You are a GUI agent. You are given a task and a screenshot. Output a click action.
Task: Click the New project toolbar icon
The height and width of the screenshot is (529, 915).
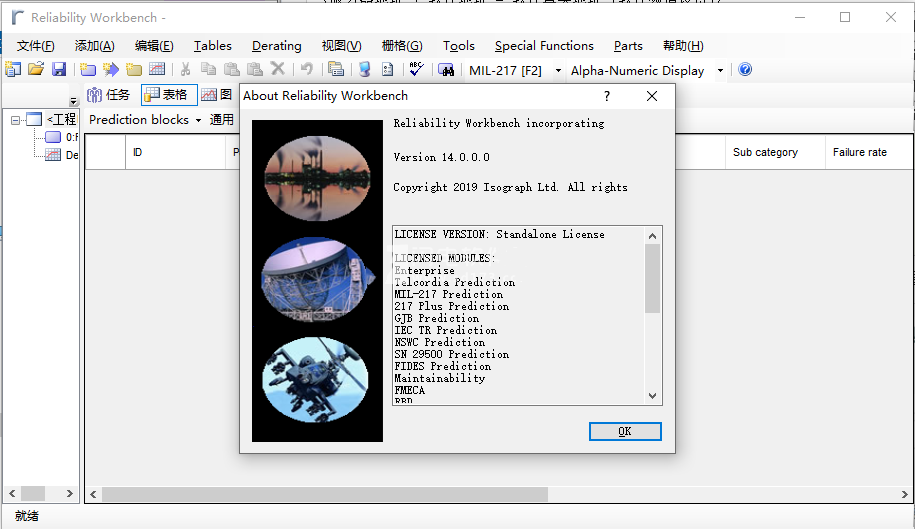(13, 69)
